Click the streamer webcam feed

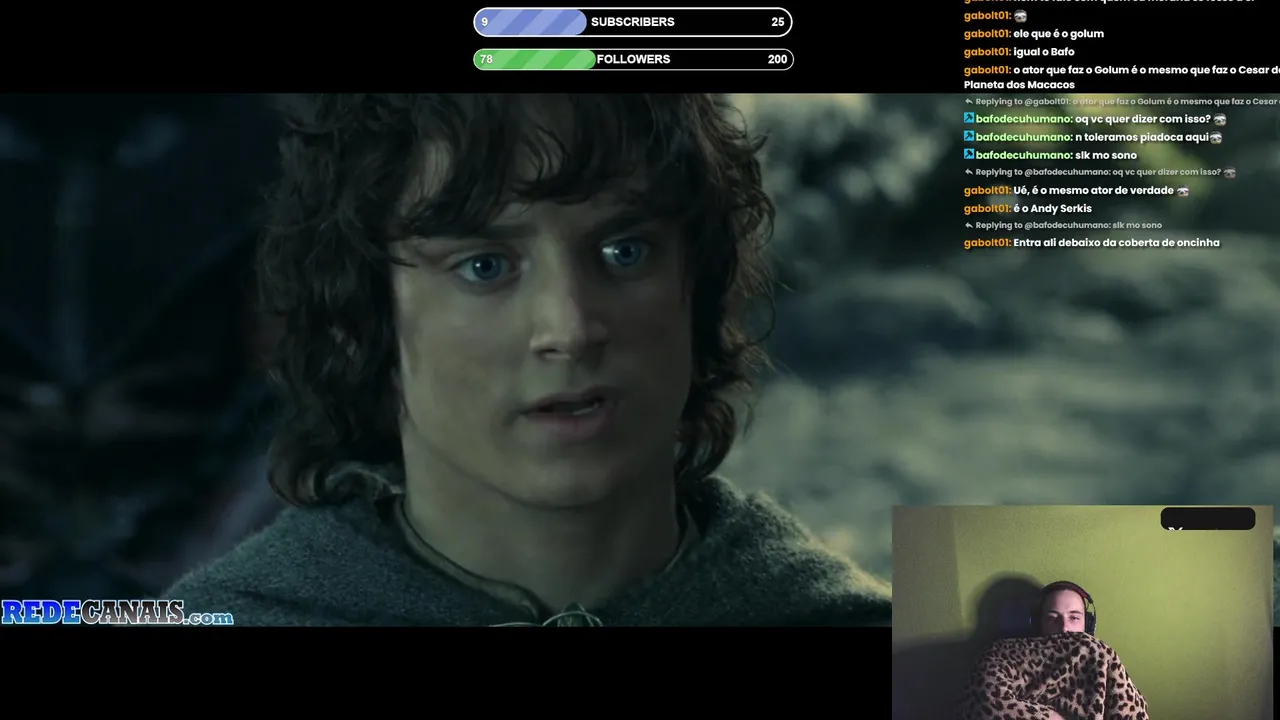(x=1082, y=613)
